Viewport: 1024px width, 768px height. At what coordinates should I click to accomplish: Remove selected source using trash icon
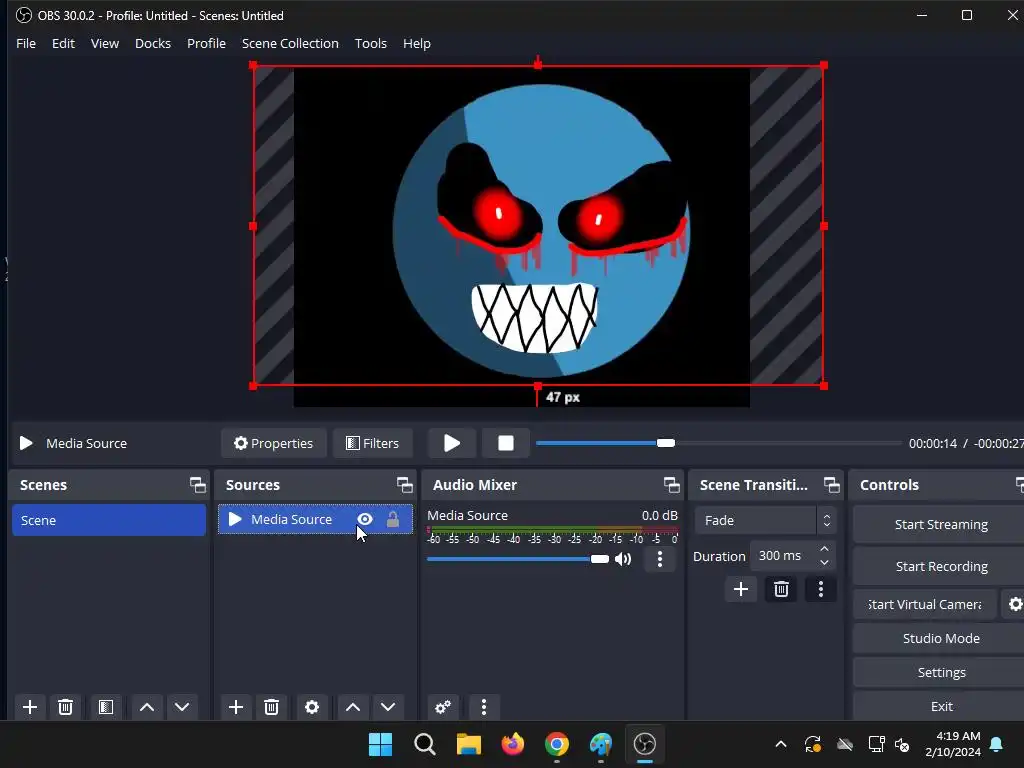pyautogui.click(x=271, y=707)
